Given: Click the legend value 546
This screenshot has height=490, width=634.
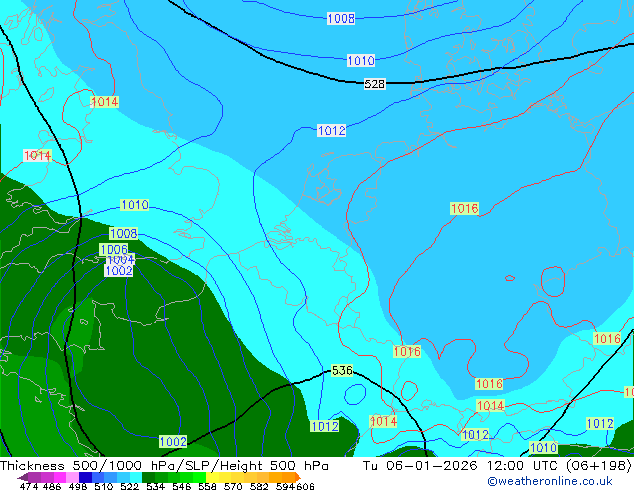Looking at the screenshot, I should tap(182, 486).
